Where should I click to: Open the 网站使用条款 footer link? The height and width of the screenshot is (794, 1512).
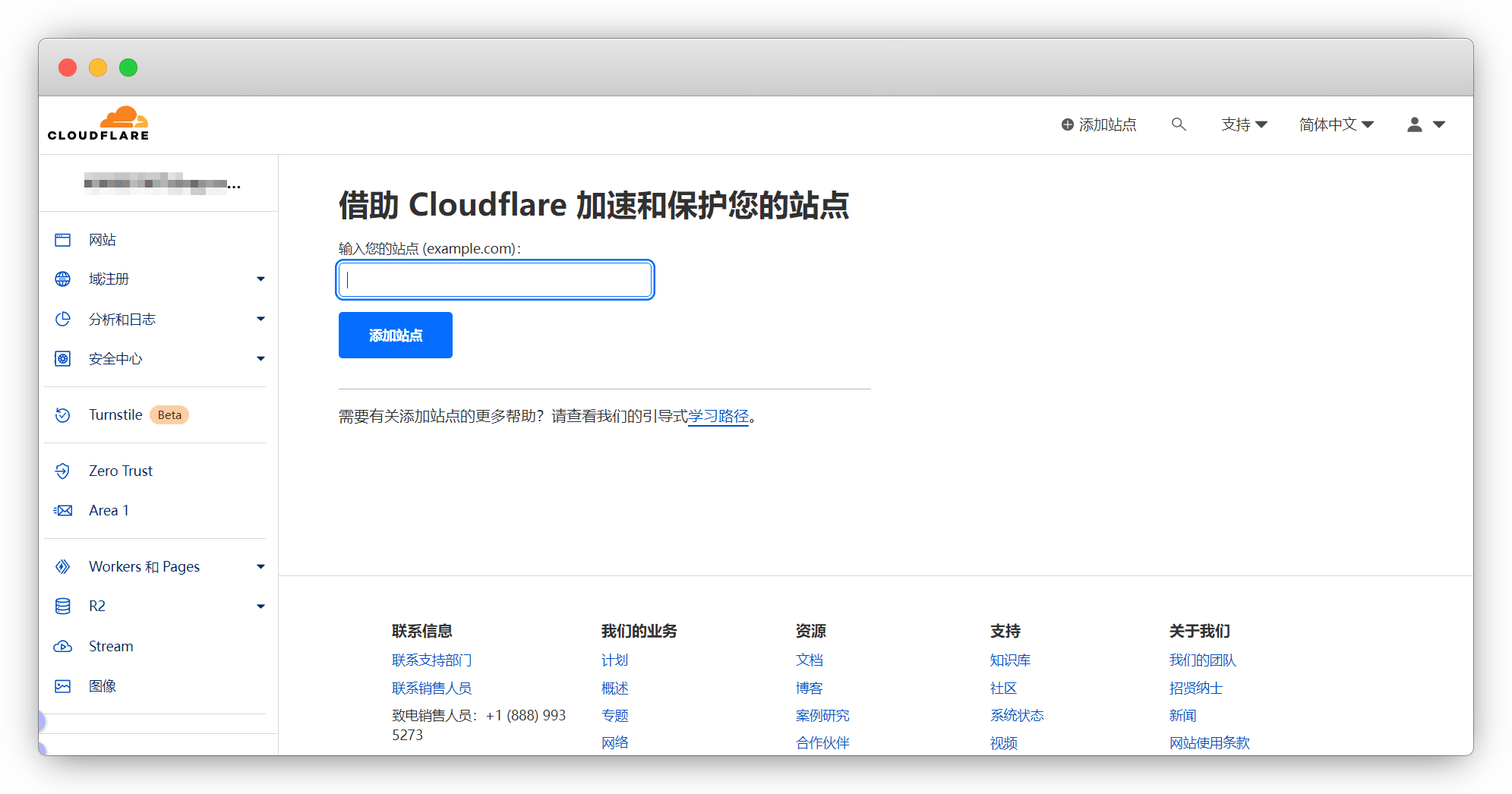pyautogui.click(x=1209, y=743)
